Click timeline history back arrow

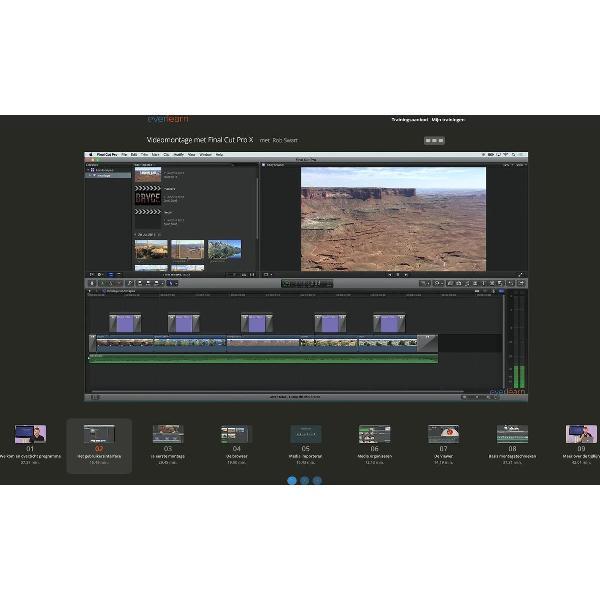90,291
